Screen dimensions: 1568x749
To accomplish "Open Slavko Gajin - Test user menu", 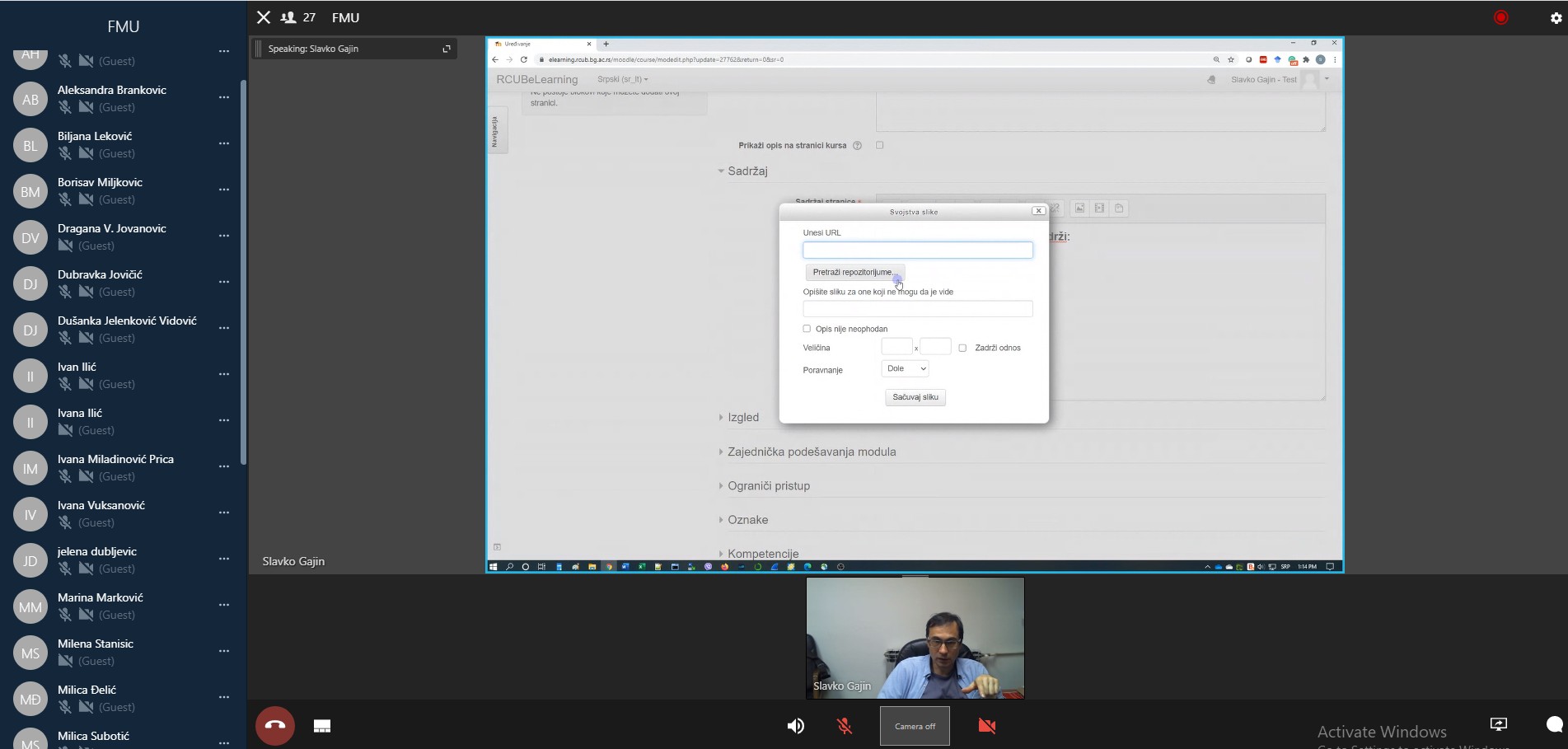I will point(1280,80).
